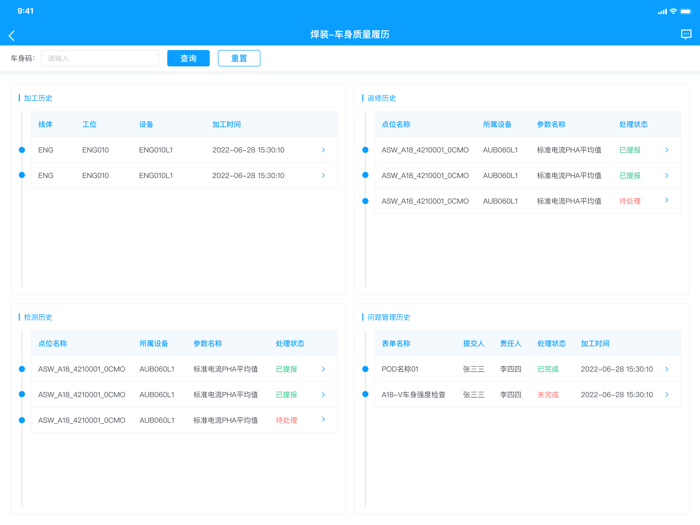Click the 查询 button

[x=188, y=58]
